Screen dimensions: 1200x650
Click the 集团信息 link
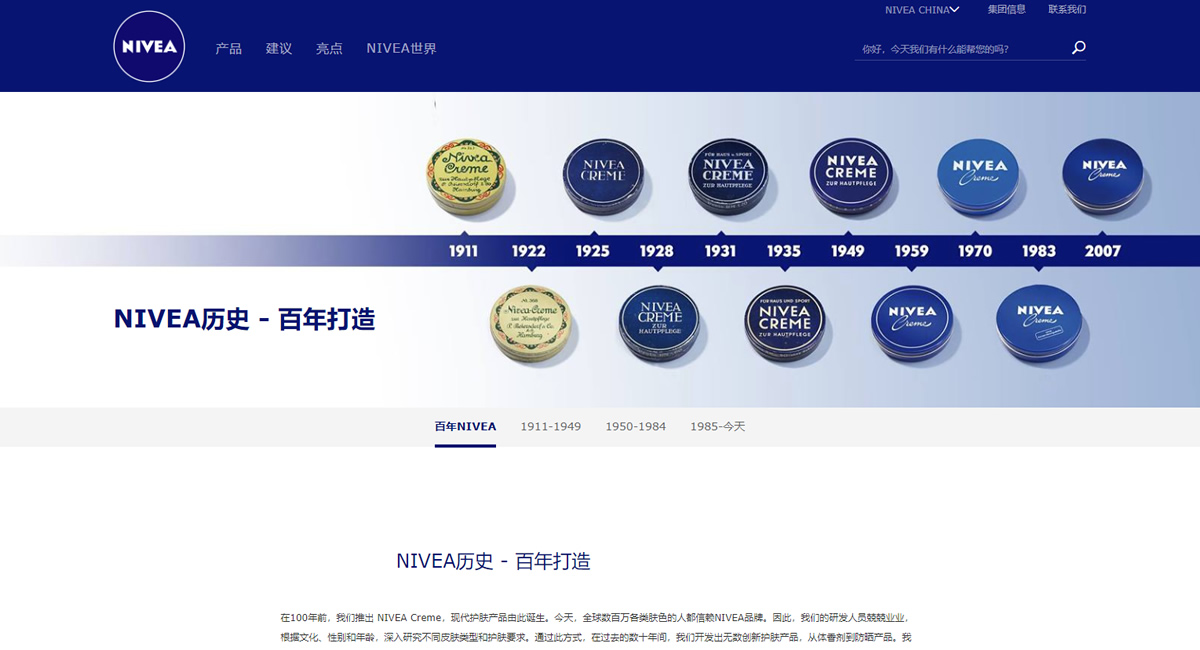1006,10
